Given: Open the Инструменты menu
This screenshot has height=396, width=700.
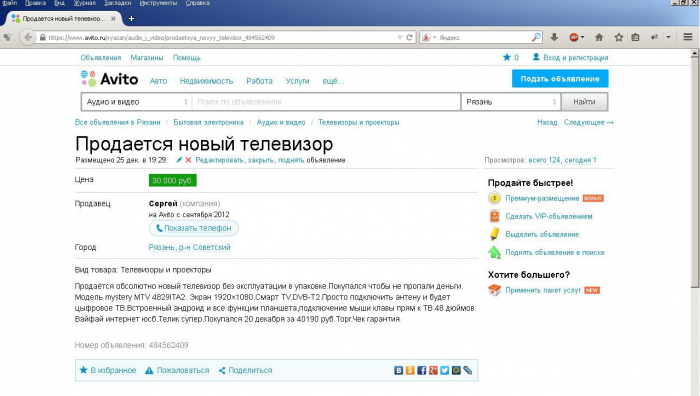Looking at the screenshot, I should 158,3.
